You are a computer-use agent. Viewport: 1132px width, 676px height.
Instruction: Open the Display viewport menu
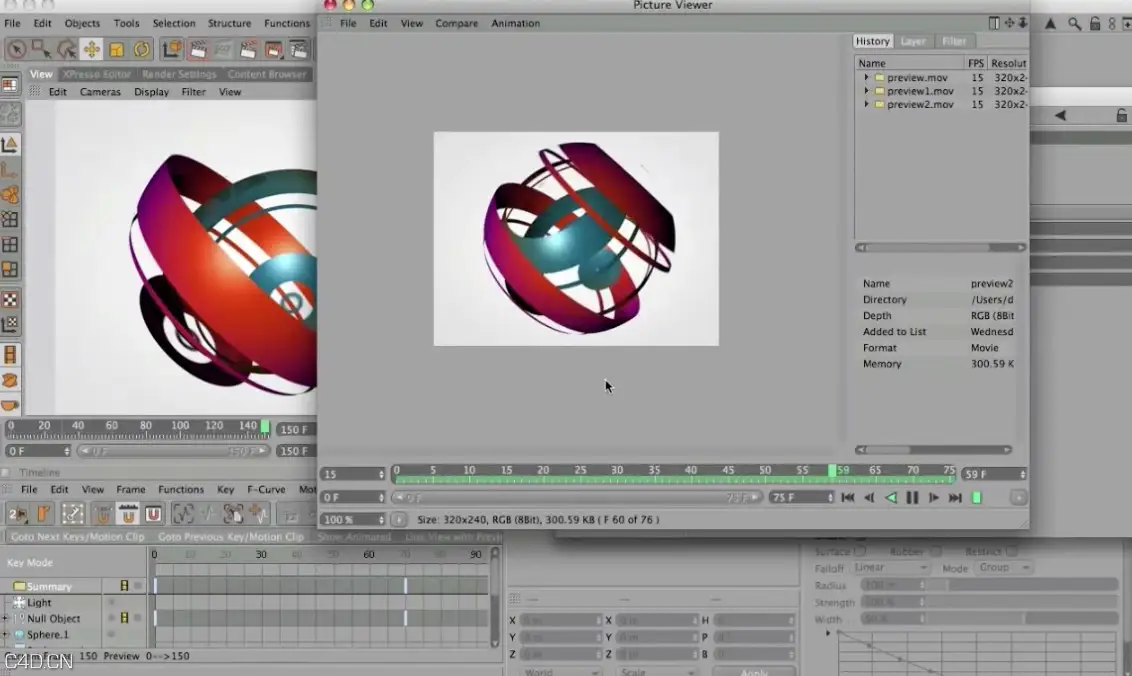coord(152,92)
